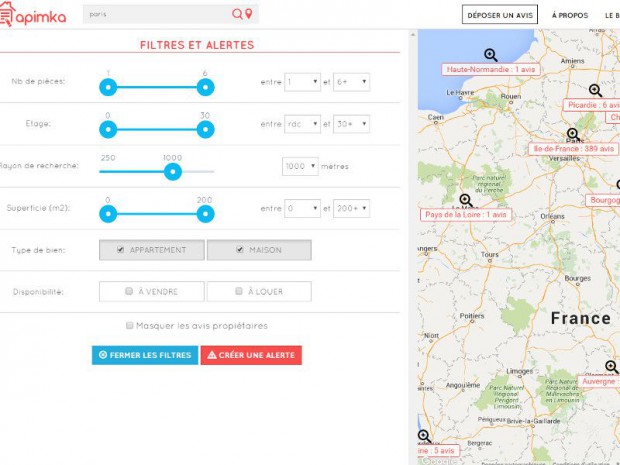Open minimum Nb de pièces dropdown

point(302,82)
